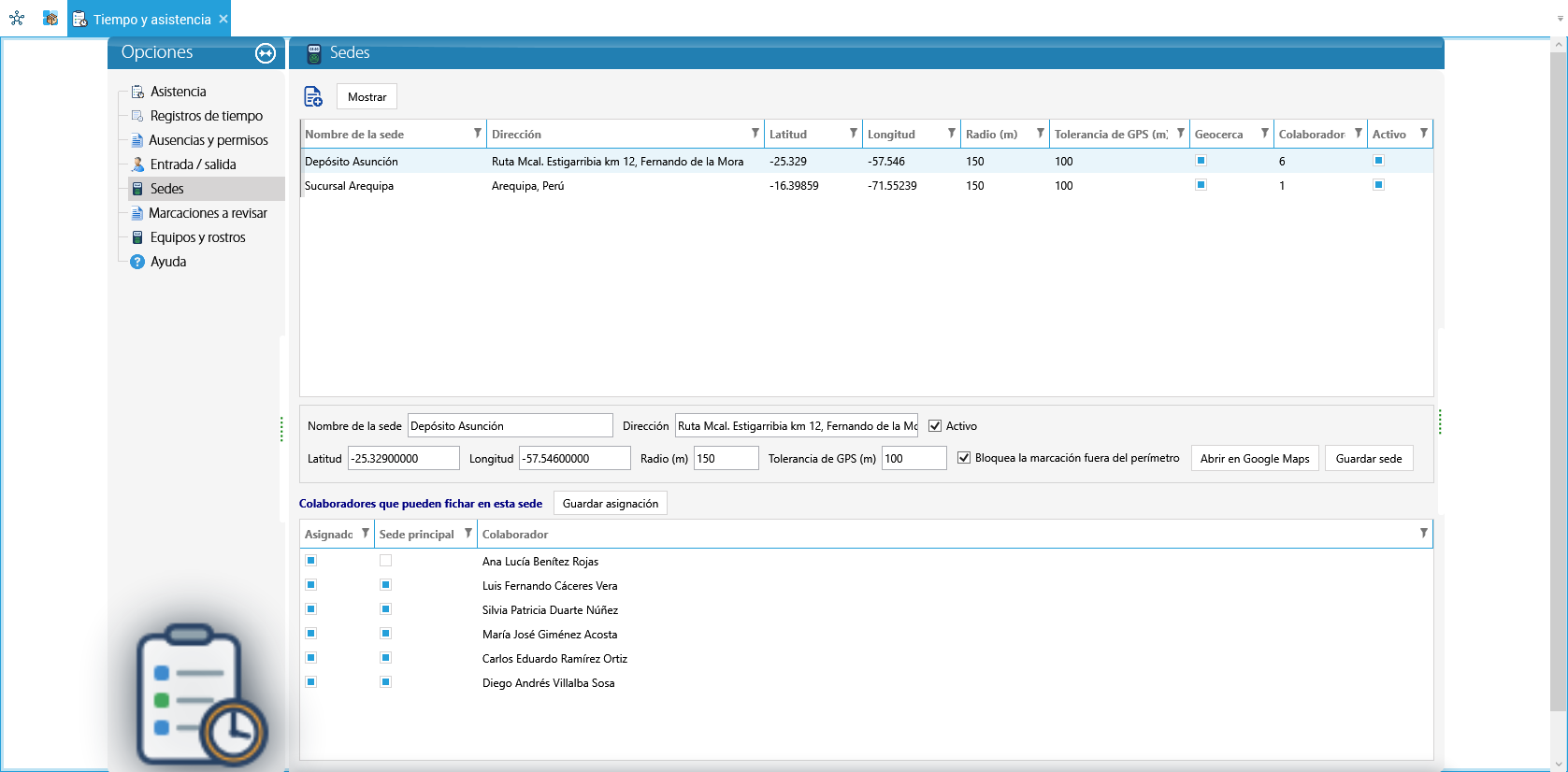Click the Sedes header device icon
Viewport: 1568px width, 772px height.
click(x=314, y=53)
